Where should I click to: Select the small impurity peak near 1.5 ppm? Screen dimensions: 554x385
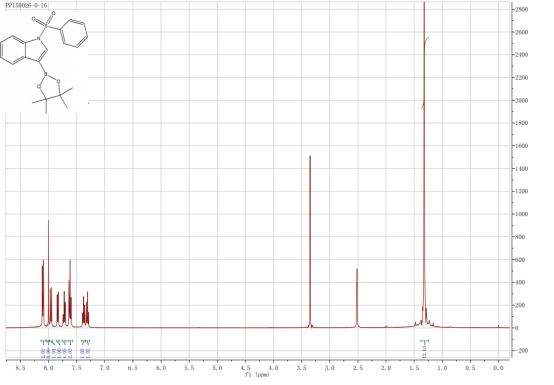415,324
